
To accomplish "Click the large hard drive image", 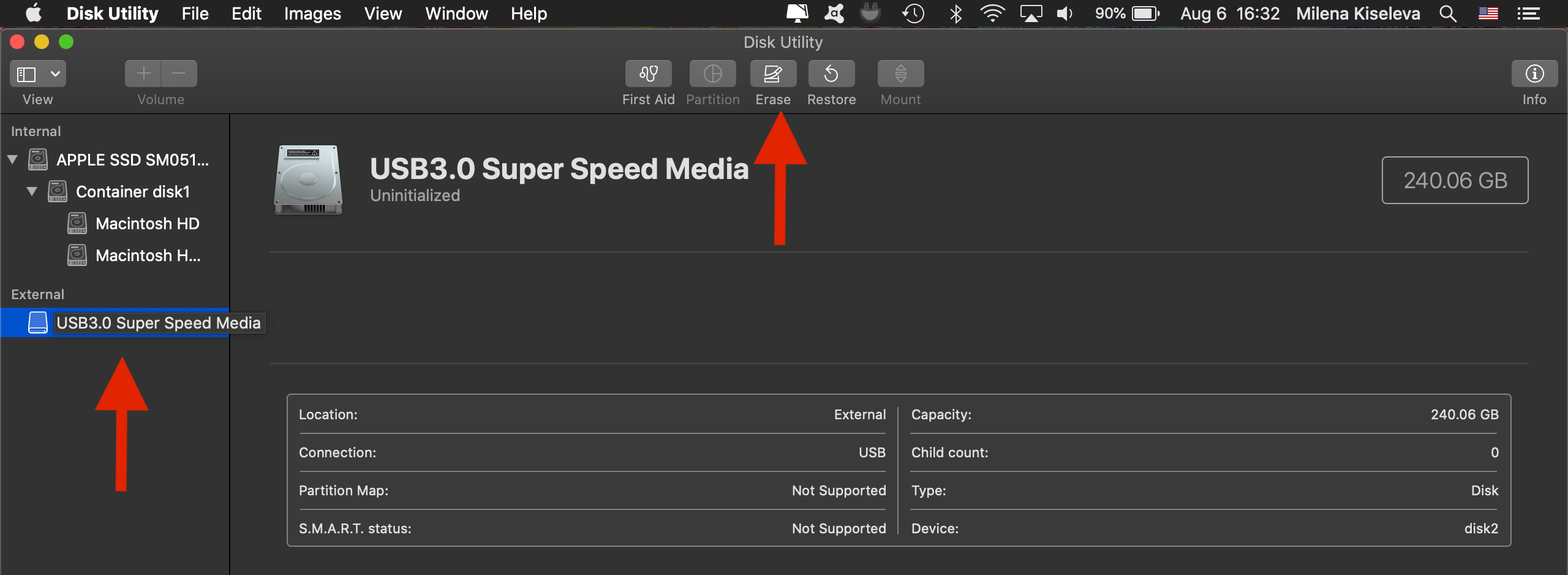I will click(x=308, y=180).
